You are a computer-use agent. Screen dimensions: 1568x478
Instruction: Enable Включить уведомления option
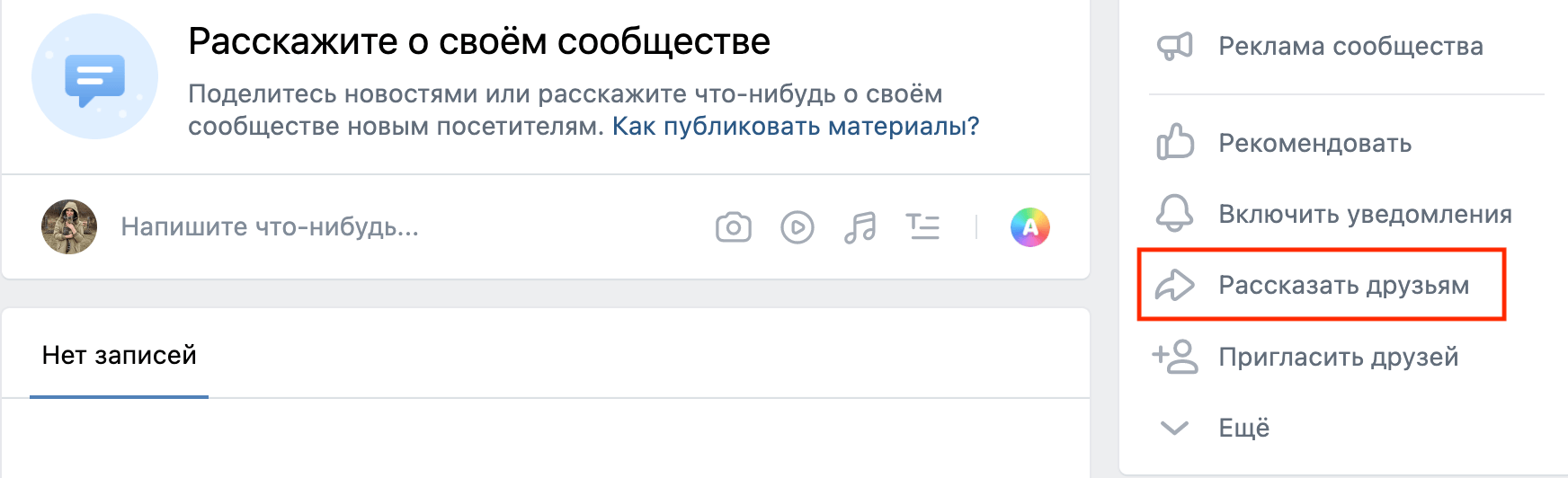(1365, 215)
